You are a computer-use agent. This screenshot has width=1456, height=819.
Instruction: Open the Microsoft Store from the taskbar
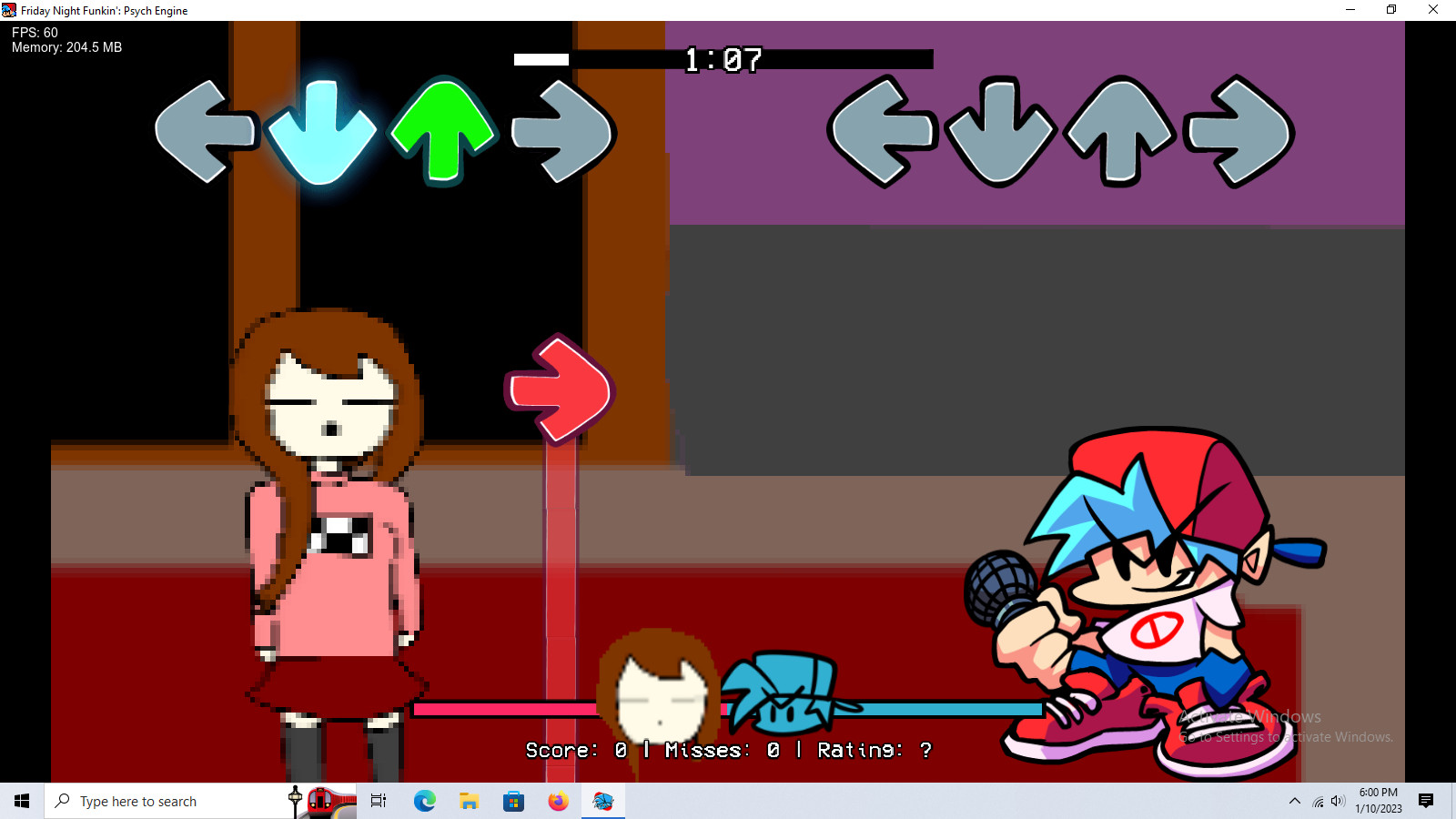513,801
